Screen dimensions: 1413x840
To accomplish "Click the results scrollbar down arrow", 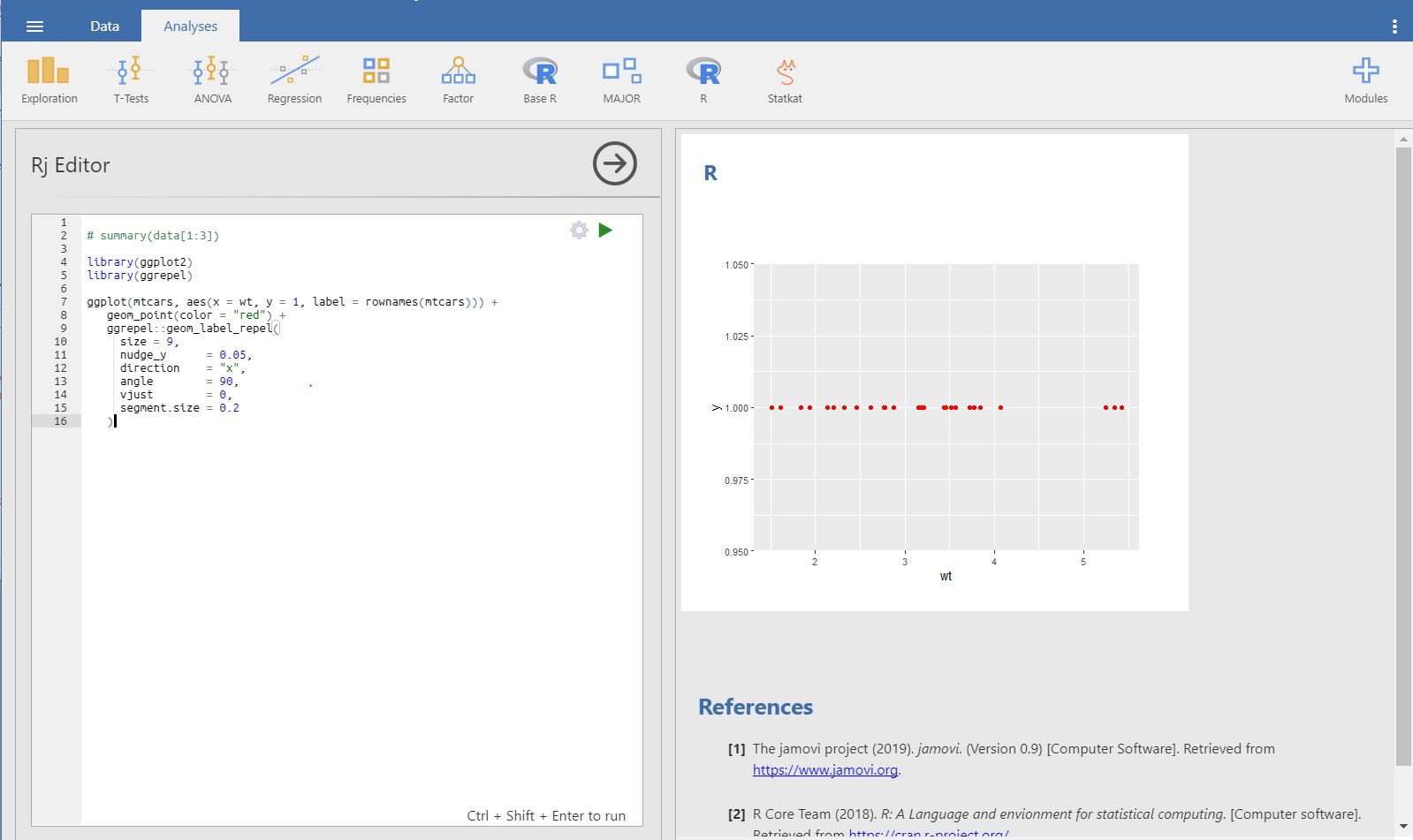I will 1403,828.
